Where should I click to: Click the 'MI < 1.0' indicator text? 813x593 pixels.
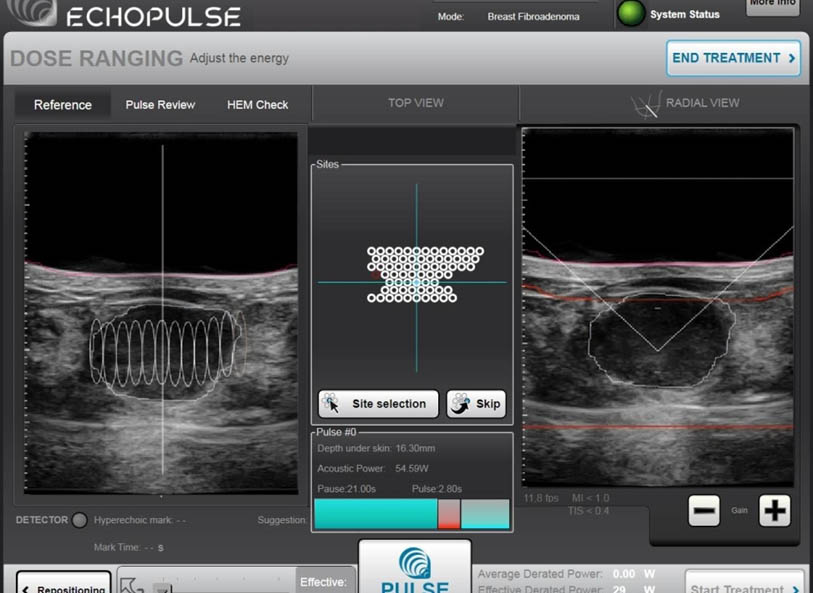pyautogui.click(x=591, y=498)
